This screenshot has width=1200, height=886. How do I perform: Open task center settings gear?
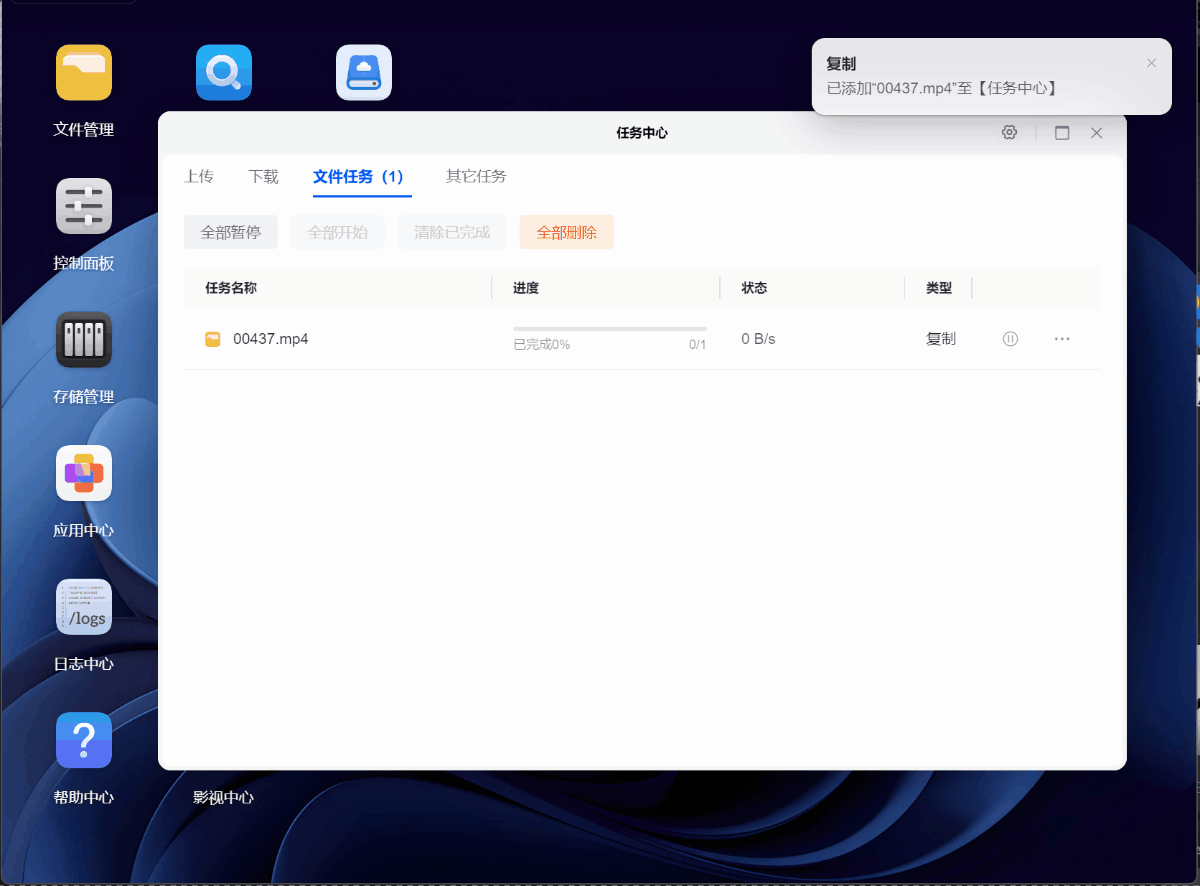point(1009,133)
